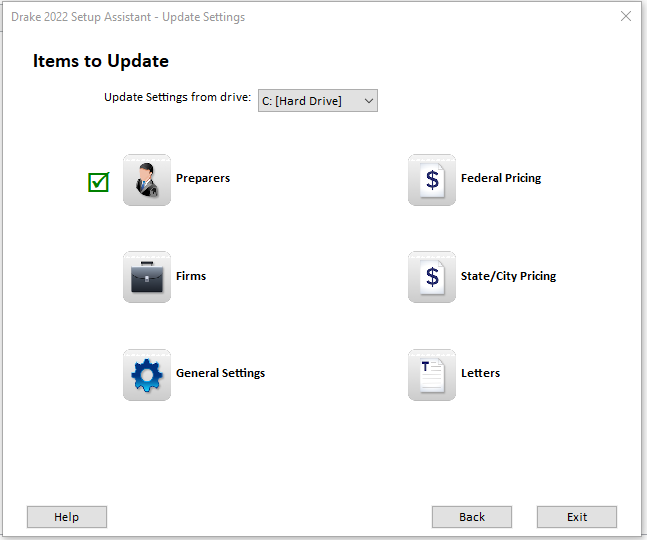
Task: Click the State/City Pricing label
Action: pos(508,276)
